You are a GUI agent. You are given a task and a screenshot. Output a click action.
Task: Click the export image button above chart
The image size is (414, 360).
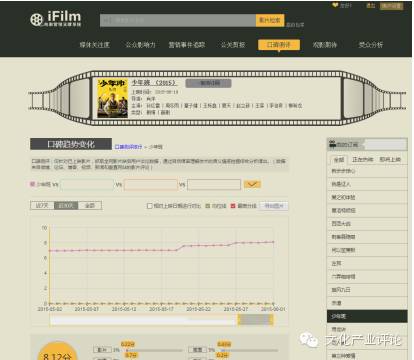274,206
